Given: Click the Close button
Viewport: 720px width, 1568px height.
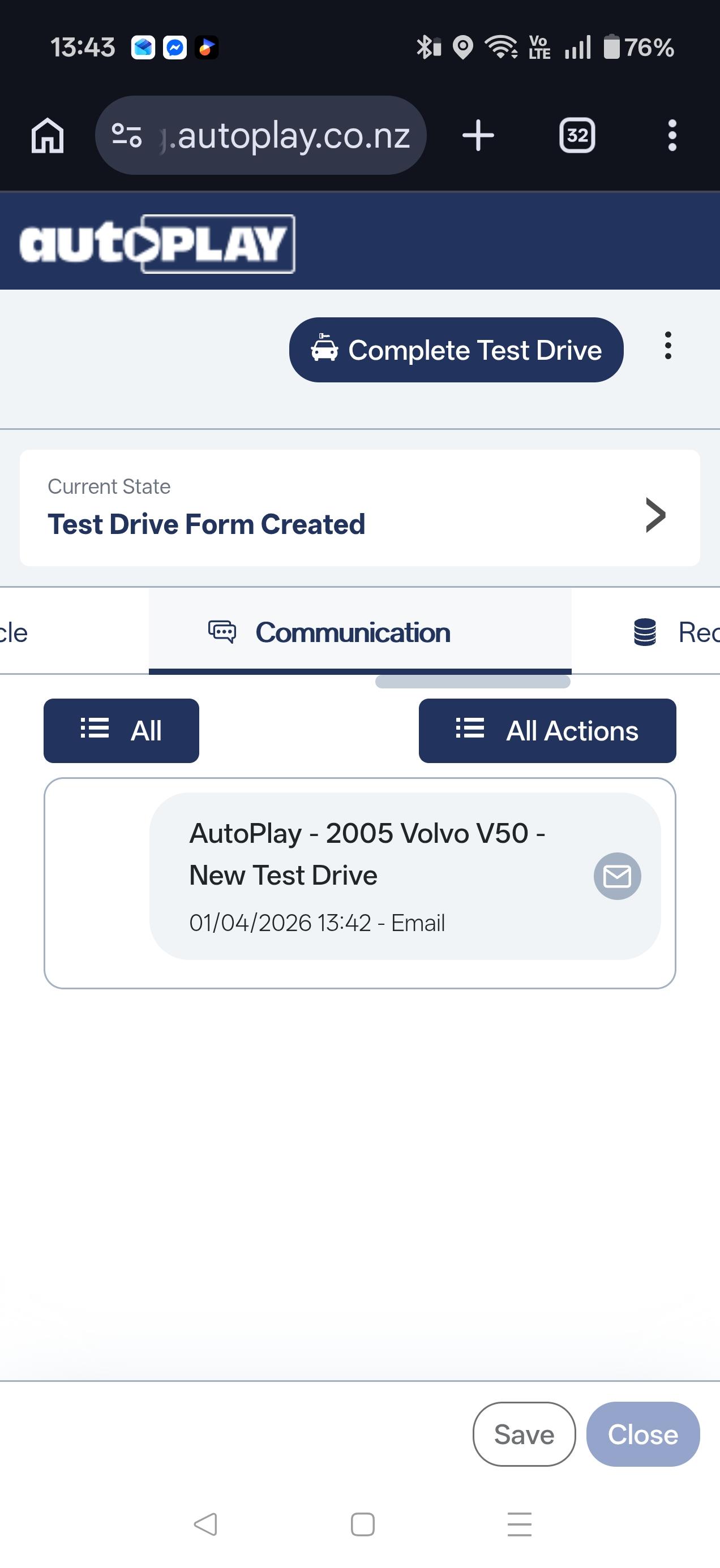Looking at the screenshot, I should click(x=642, y=1434).
